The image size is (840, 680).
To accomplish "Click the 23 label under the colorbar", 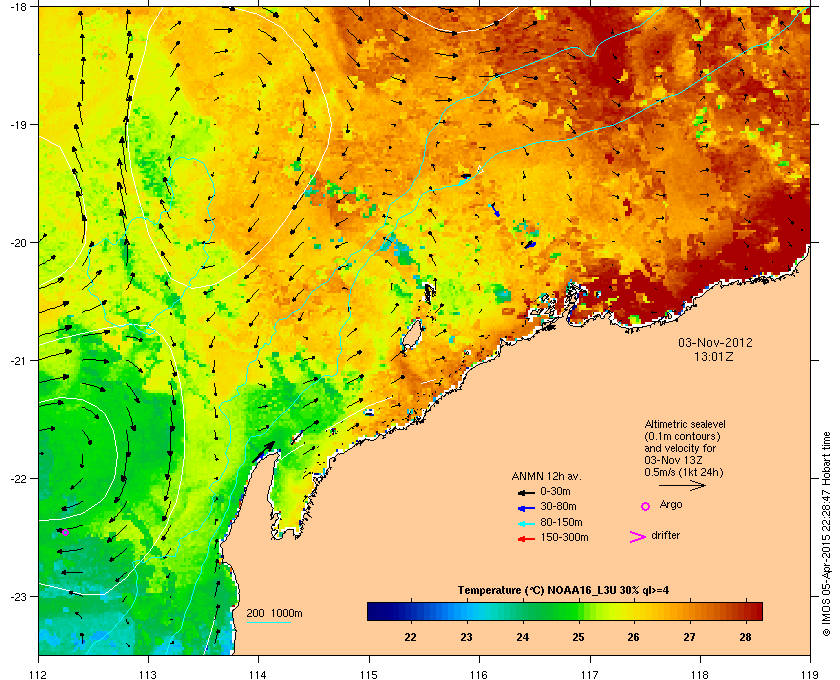I will pyautogui.click(x=466, y=637).
